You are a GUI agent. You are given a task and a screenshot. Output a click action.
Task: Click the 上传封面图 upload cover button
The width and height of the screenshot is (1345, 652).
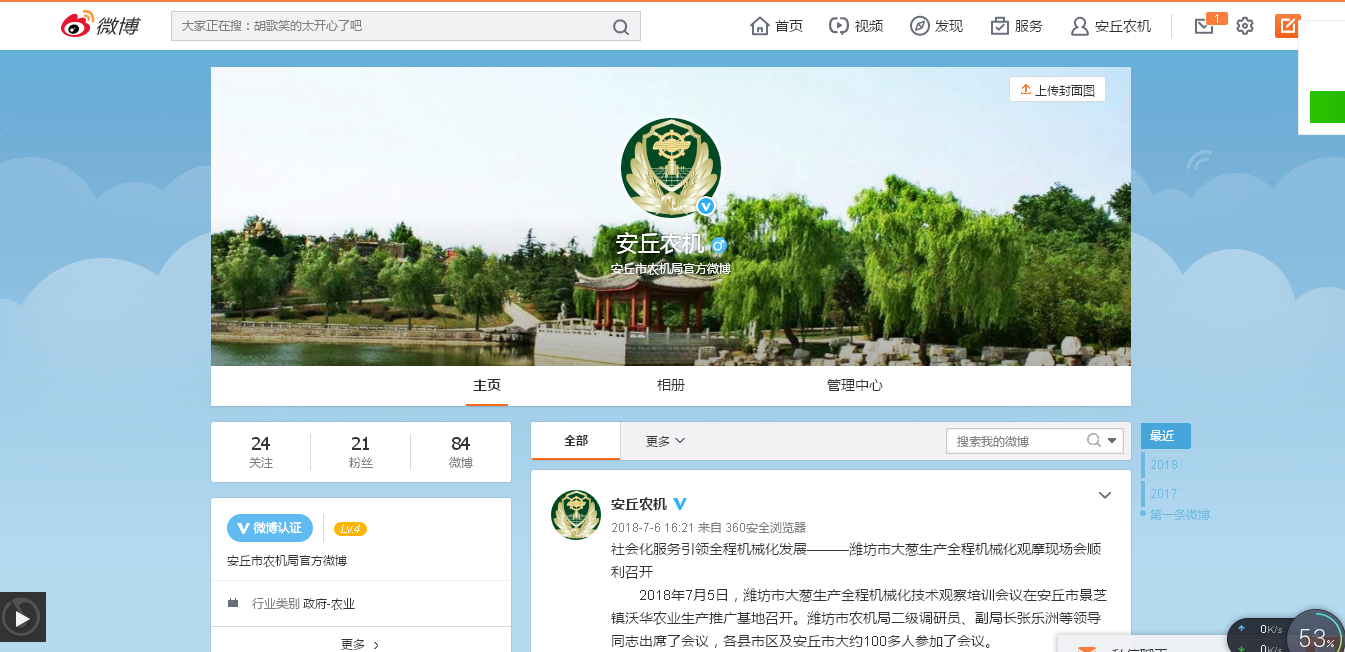(x=1057, y=90)
